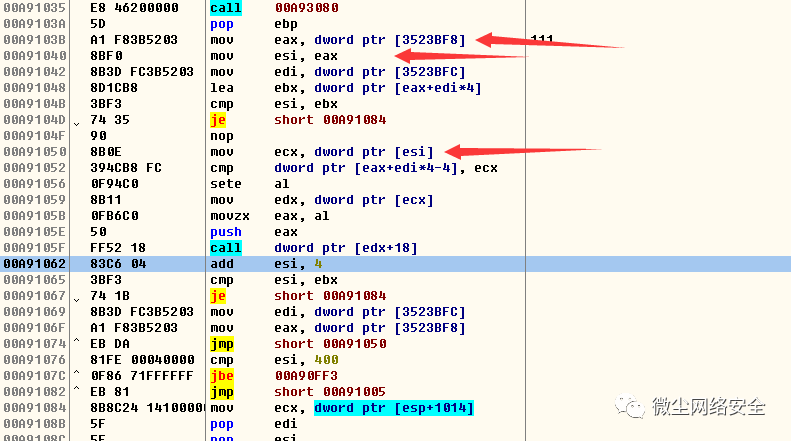Viewport: 791px width, 441px height.
Task: Click sete al instruction
Action: (x=250, y=184)
